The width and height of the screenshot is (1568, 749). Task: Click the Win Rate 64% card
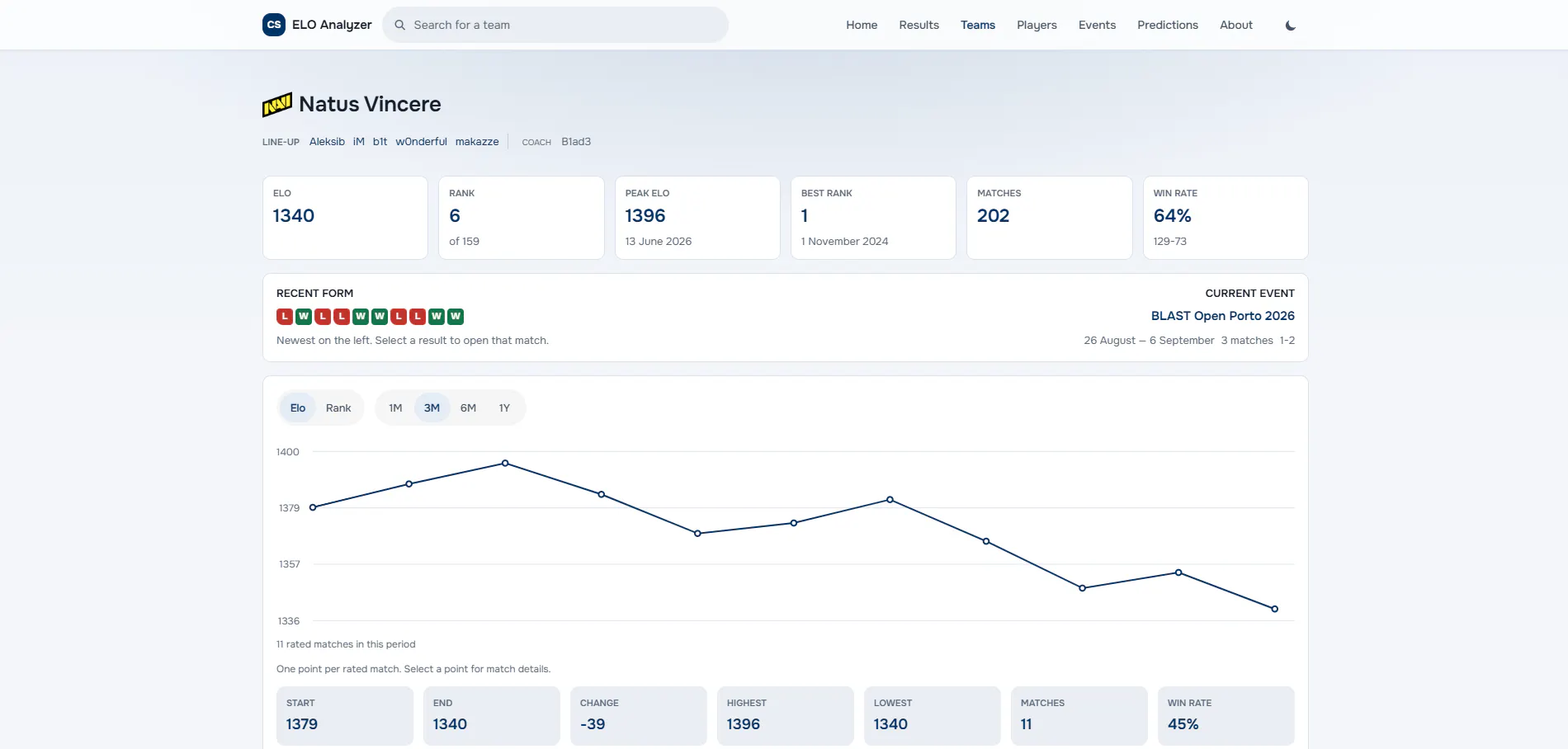[1226, 218]
